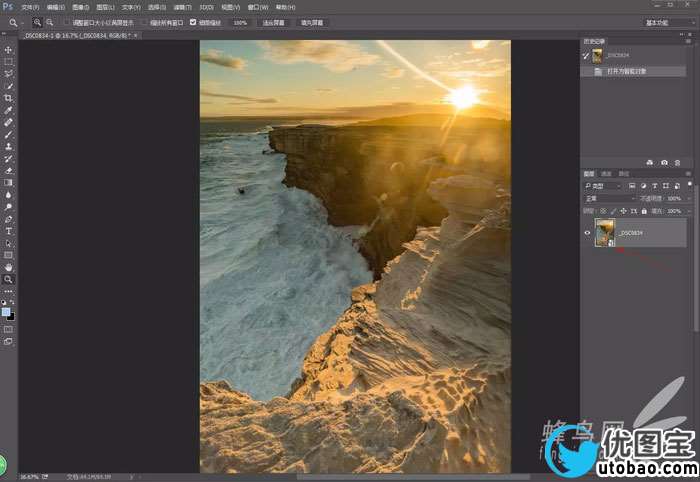700x482 pixels.
Task: Choose Zoom In mode in options bar
Action: (x=38, y=22)
